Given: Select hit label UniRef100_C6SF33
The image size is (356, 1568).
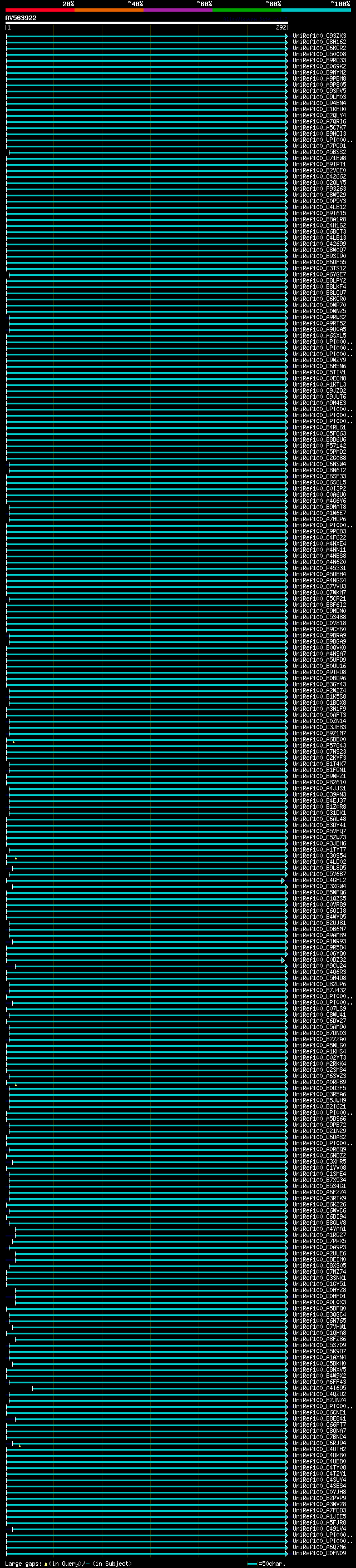Looking at the screenshot, I should click(319, 477).
